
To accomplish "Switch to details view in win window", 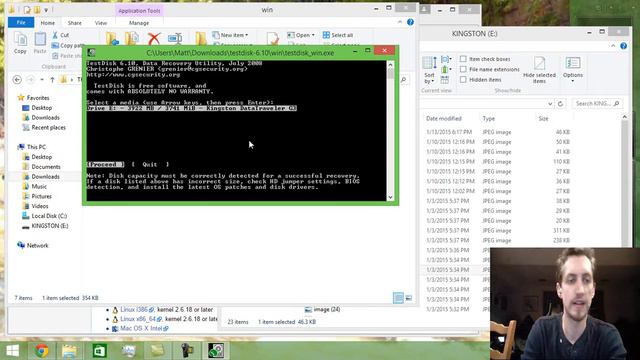I will tap(398, 298).
